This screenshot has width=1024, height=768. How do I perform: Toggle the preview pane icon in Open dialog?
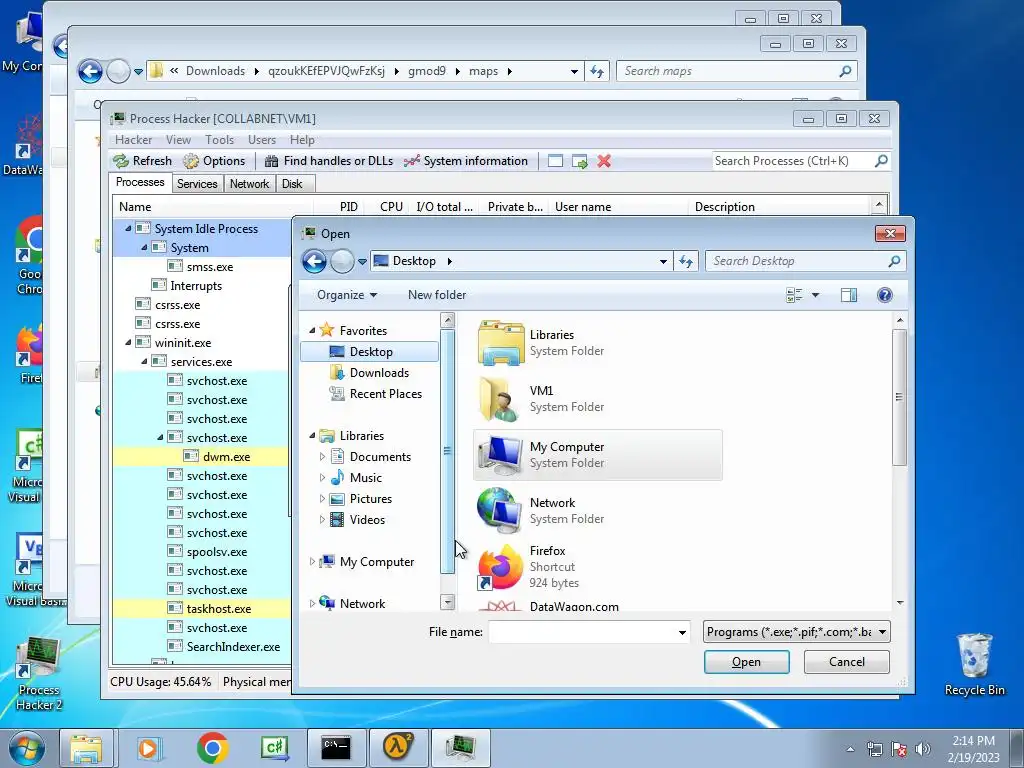(849, 295)
